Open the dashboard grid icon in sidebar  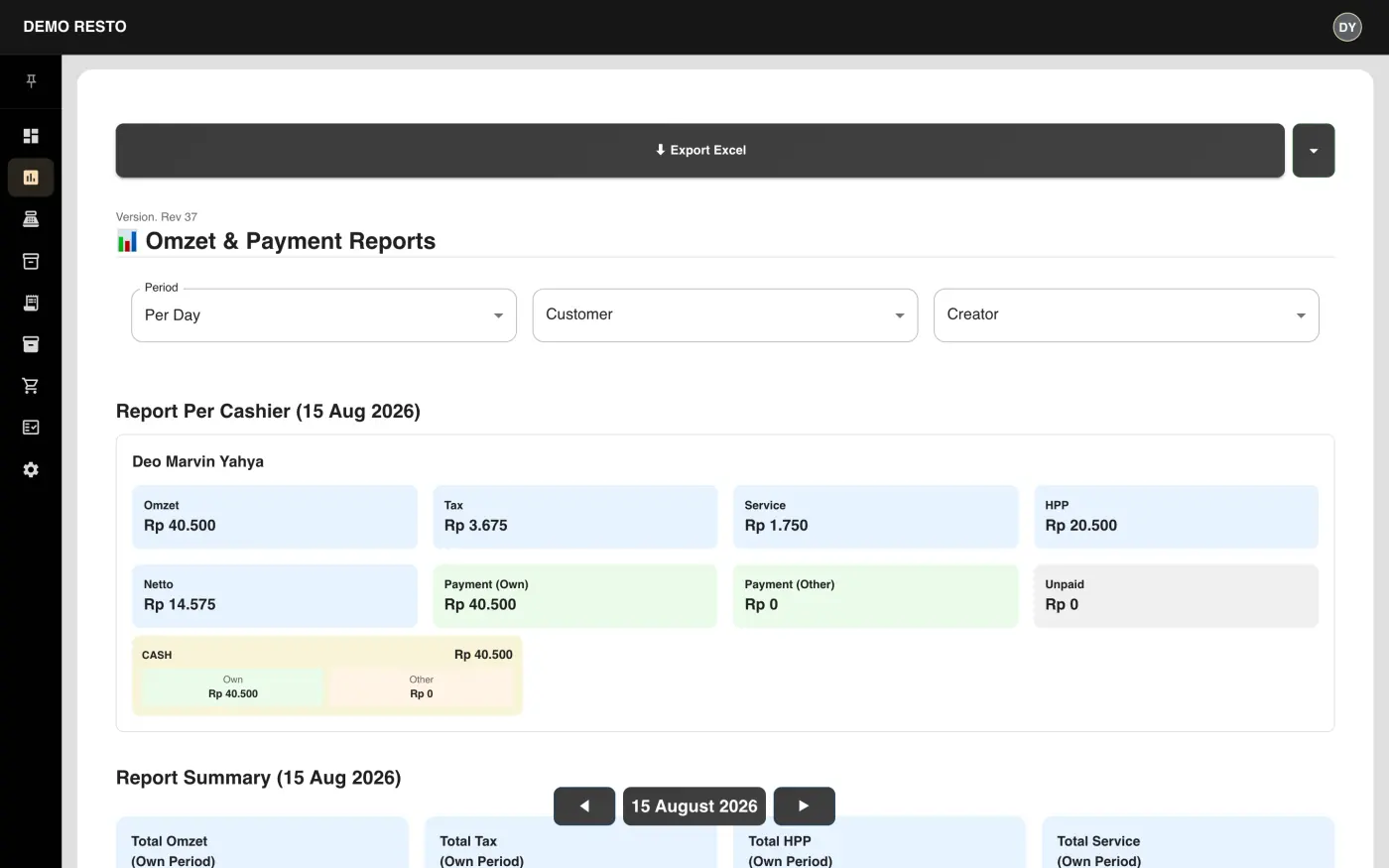coord(31,136)
